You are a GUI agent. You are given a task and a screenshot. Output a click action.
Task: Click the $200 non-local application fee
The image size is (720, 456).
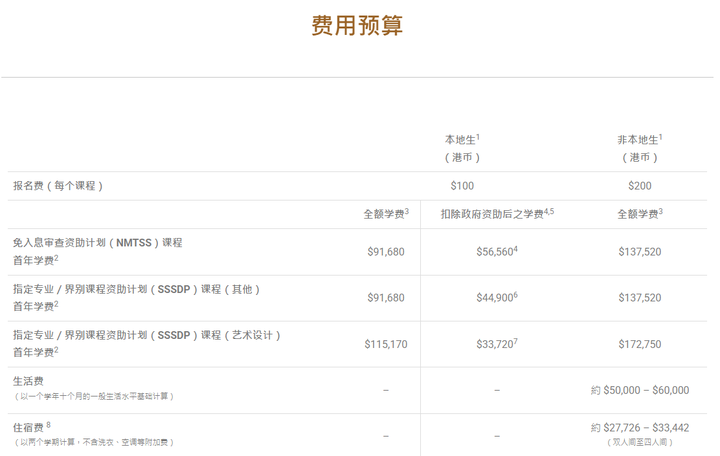tap(639, 186)
